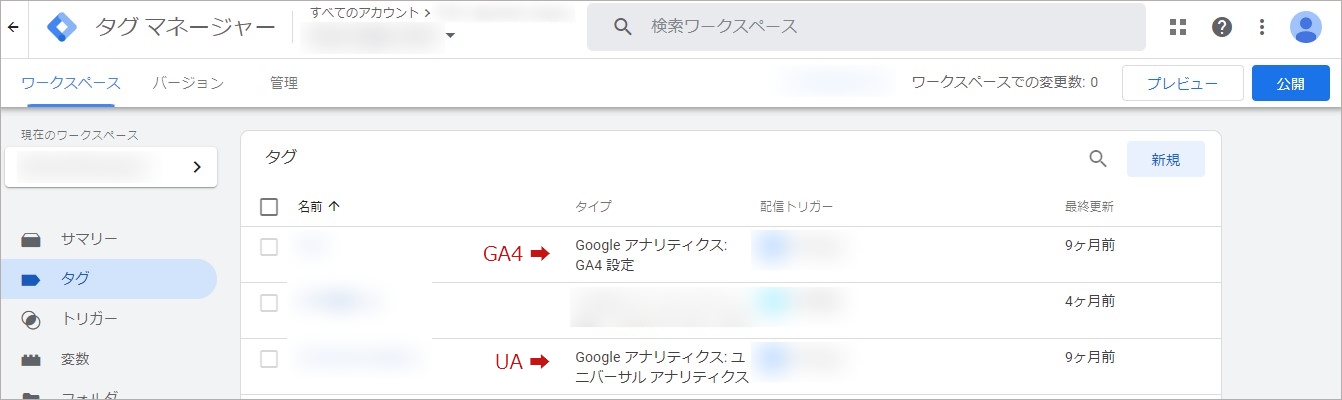Open the three-dot more options menu

tap(1262, 27)
